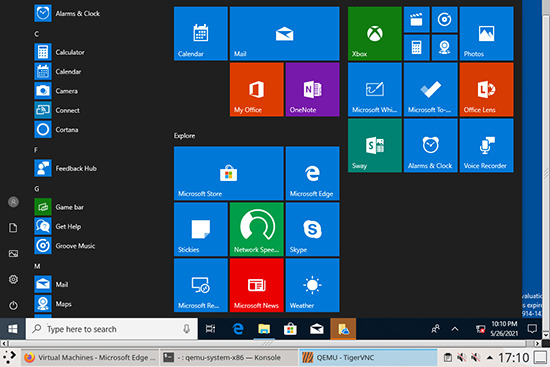550x367 pixels.
Task: Jump via letter F header
Action: (x=36, y=150)
